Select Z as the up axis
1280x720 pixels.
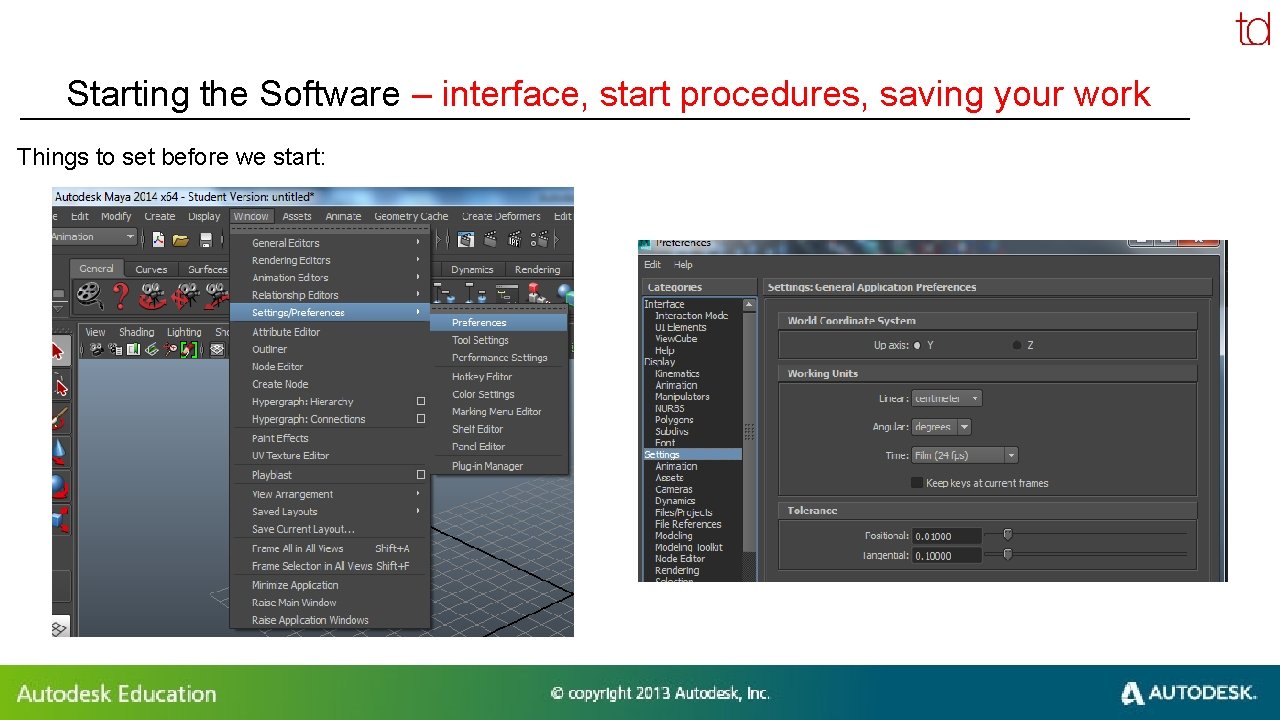1017,345
